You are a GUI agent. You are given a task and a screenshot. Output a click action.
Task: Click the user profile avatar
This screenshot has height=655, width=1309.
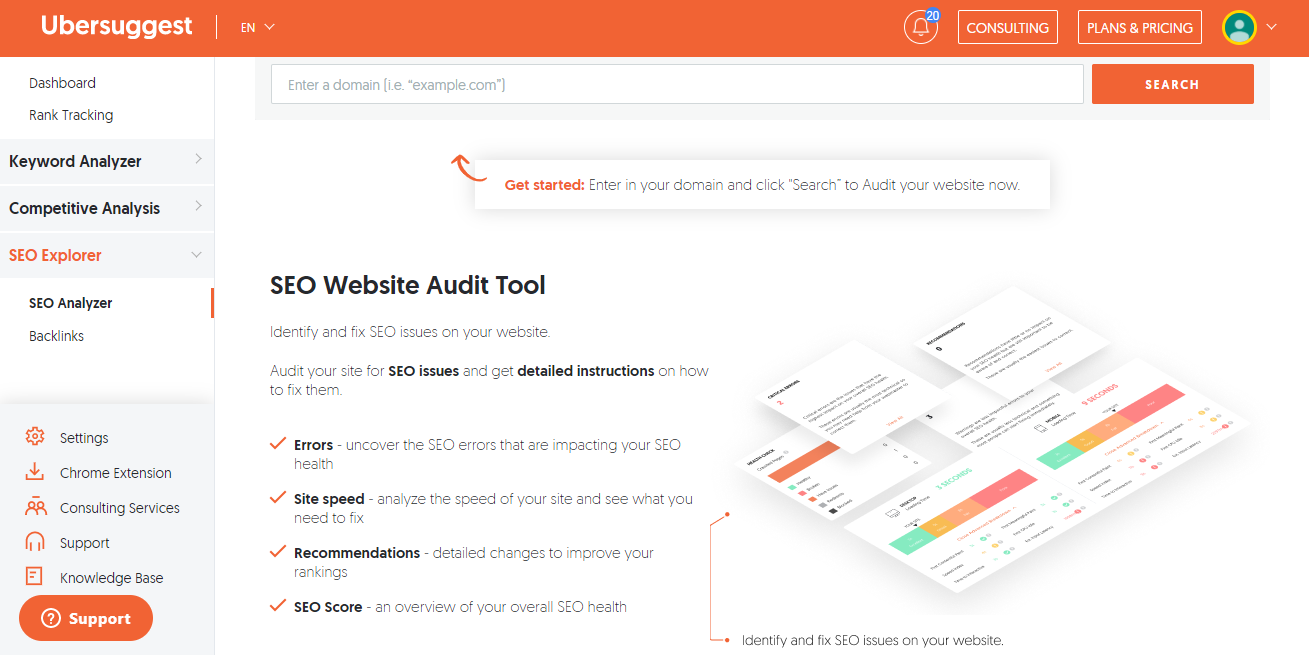coord(1239,27)
